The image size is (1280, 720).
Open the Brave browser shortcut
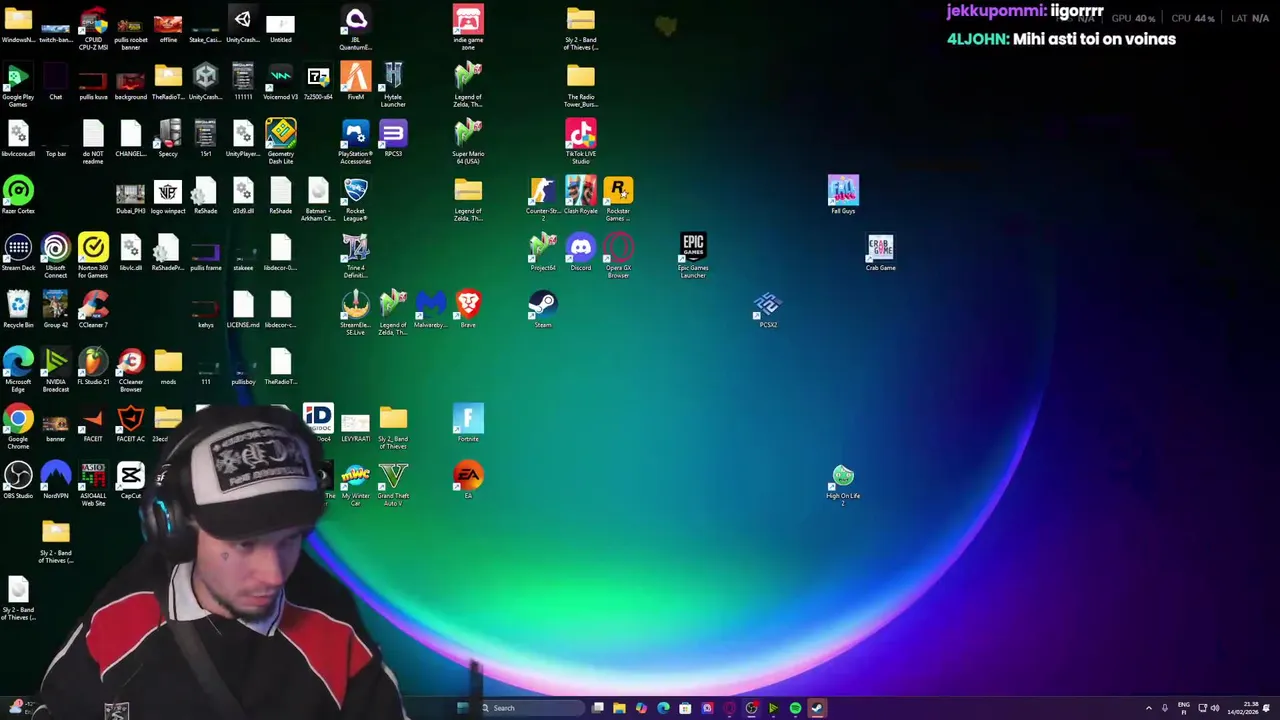tap(468, 309)
